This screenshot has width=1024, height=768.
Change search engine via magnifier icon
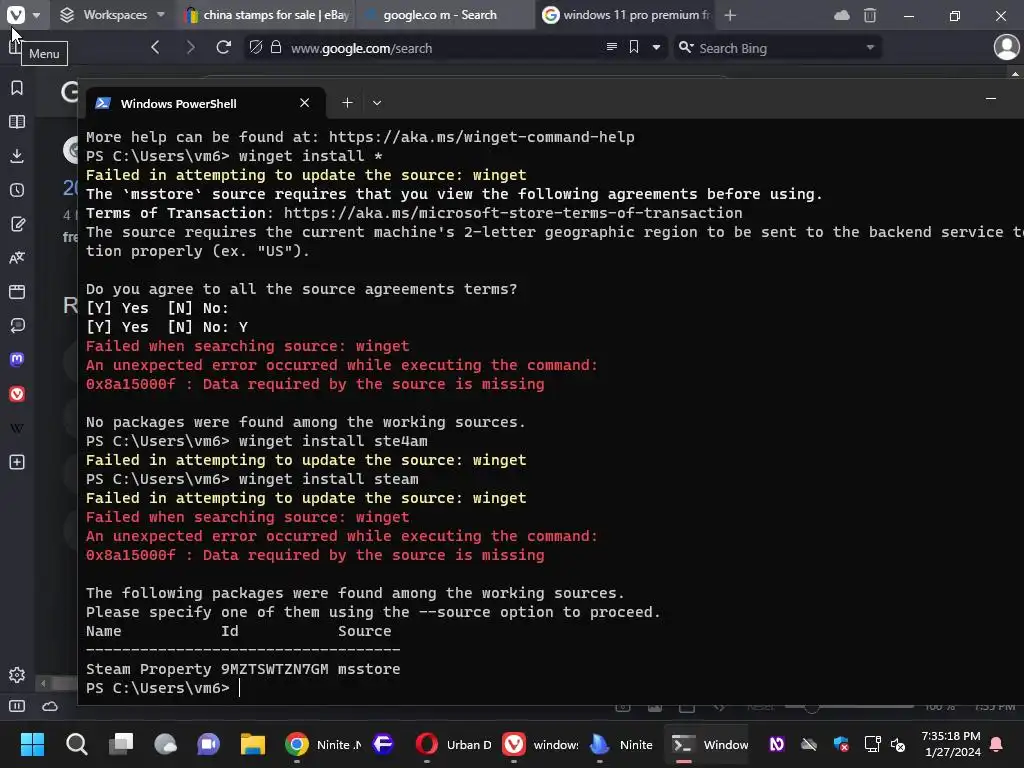point(686,47)
